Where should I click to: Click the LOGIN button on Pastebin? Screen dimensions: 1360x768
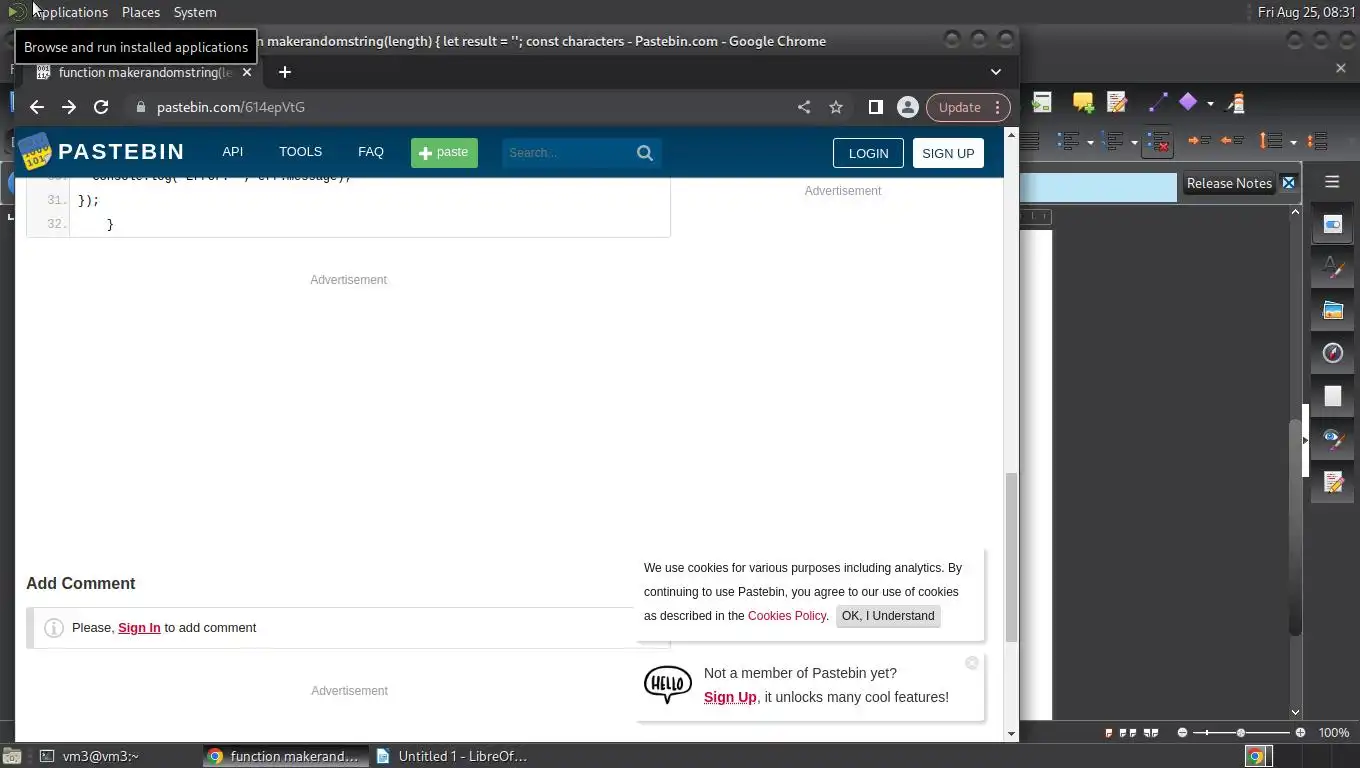coord(868,153)
